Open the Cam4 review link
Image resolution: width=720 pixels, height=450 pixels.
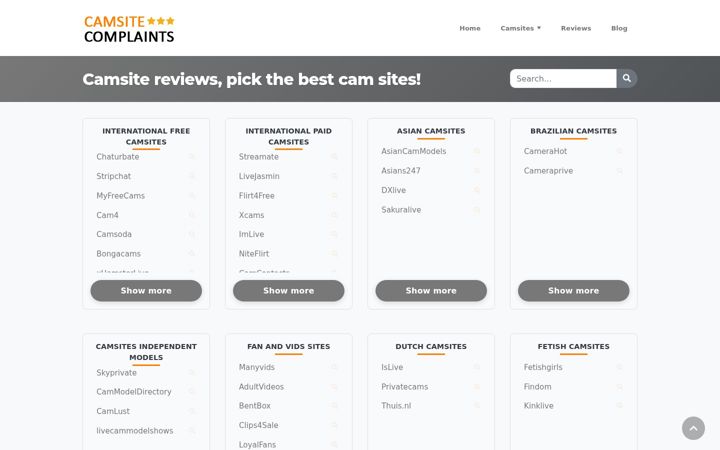[107, 215]
